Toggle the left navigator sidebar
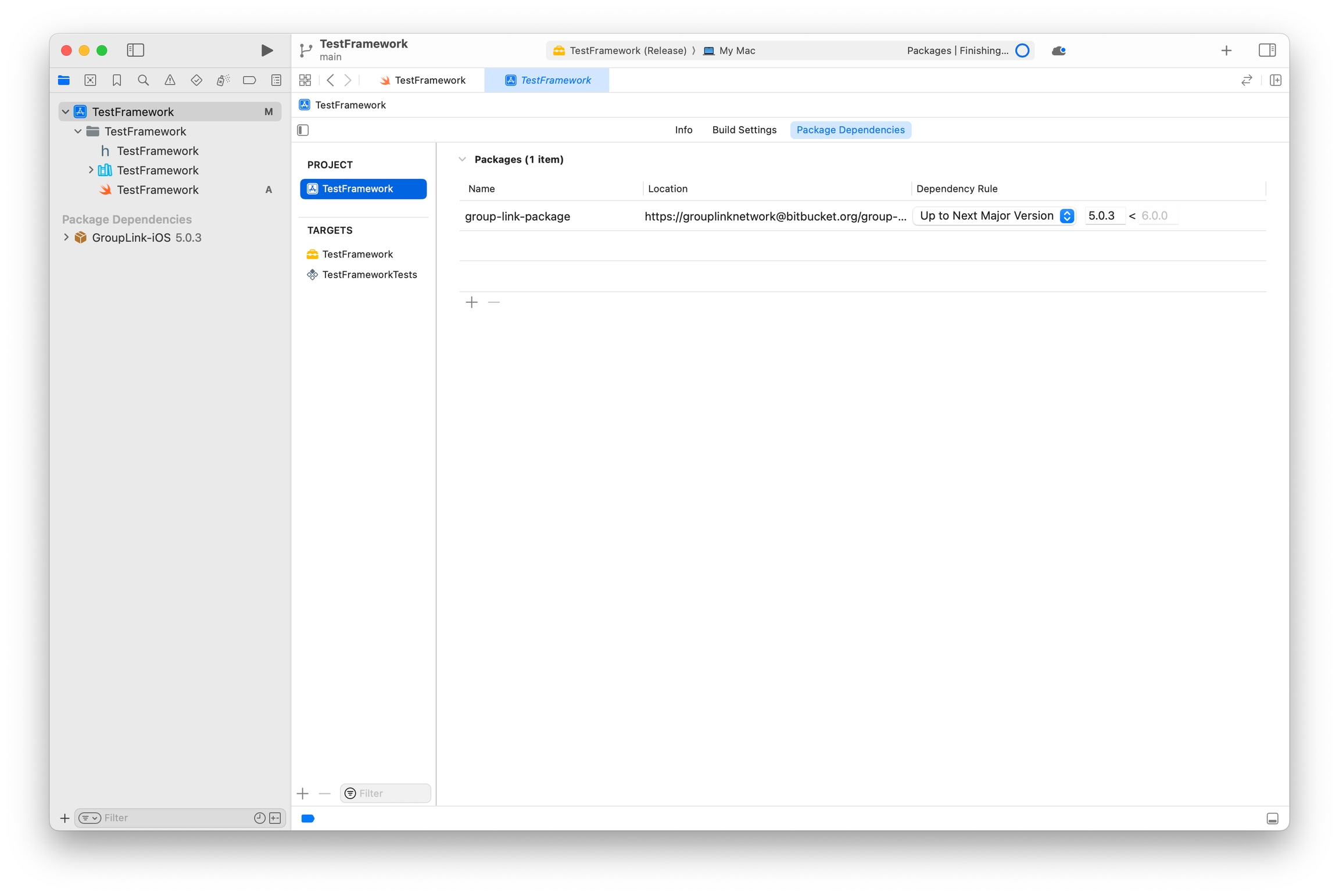 pyautogui.click(x=135, y=51)
